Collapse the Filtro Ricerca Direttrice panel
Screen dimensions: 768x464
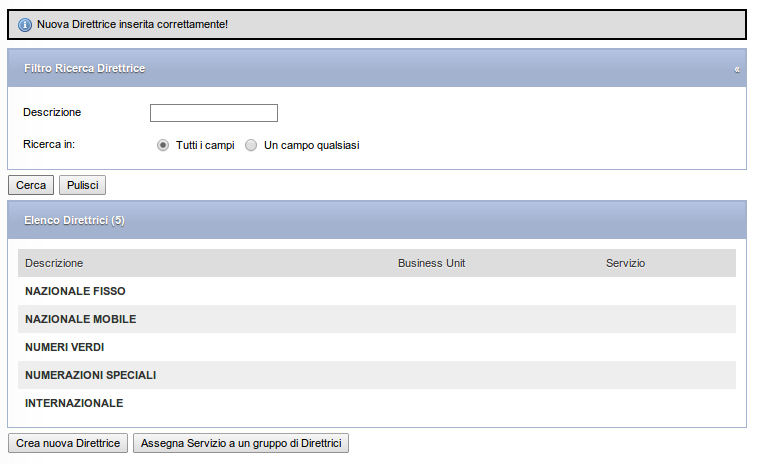click(x=737, y=70)
